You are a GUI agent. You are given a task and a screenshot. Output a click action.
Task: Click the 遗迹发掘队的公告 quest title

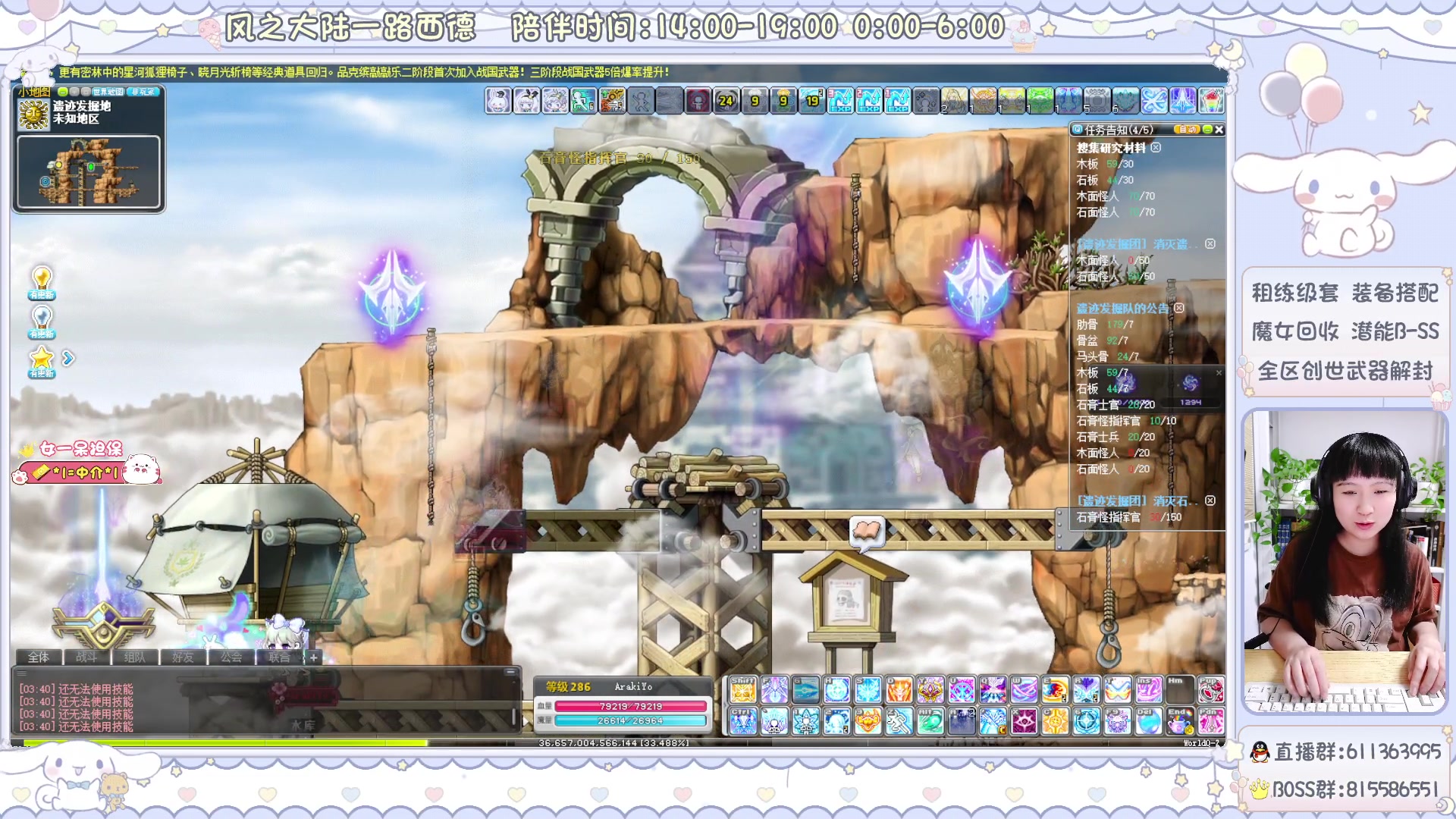click(1123, 309)
